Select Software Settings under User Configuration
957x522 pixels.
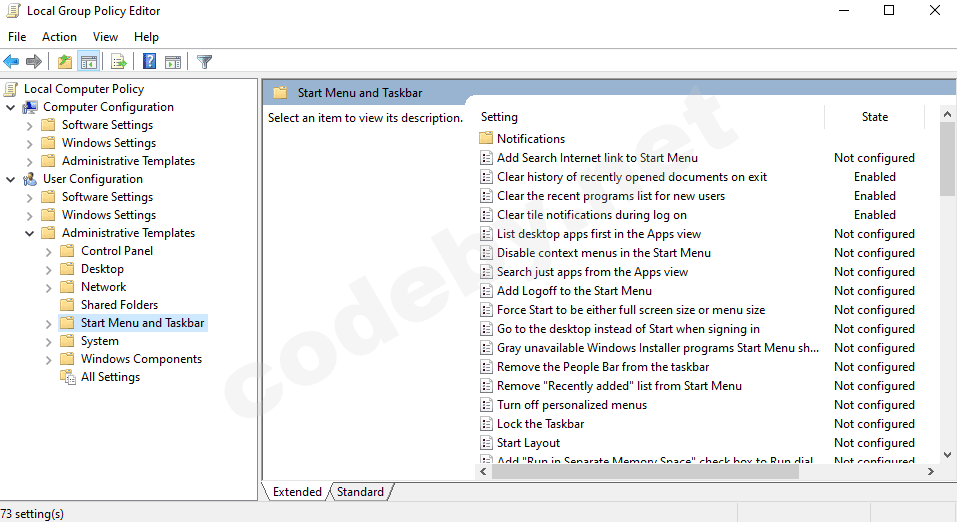[x=107, y=197]
